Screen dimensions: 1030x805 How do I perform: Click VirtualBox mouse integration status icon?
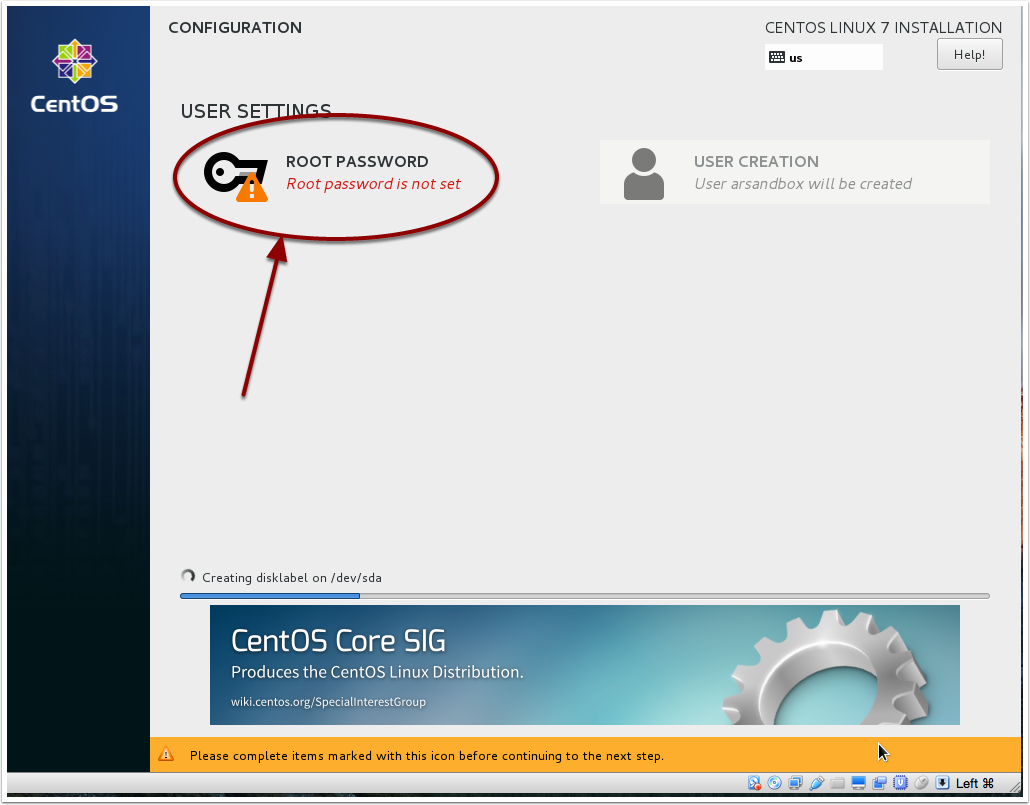pos(922,783)
